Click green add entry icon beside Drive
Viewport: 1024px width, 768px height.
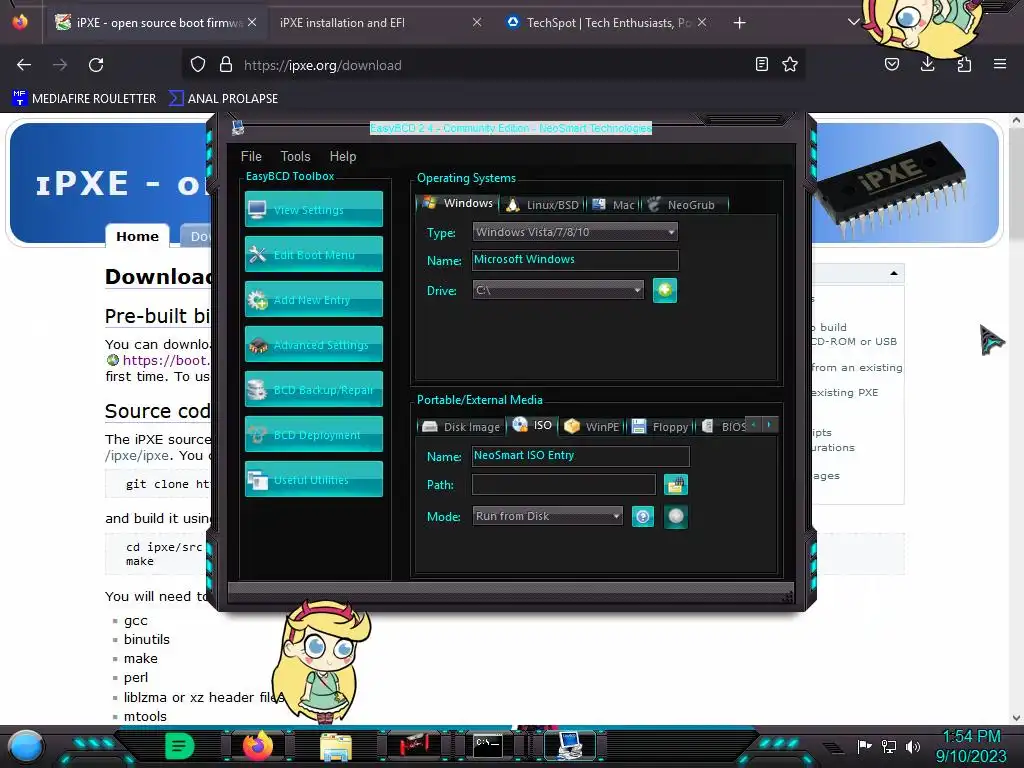[665, 290]
